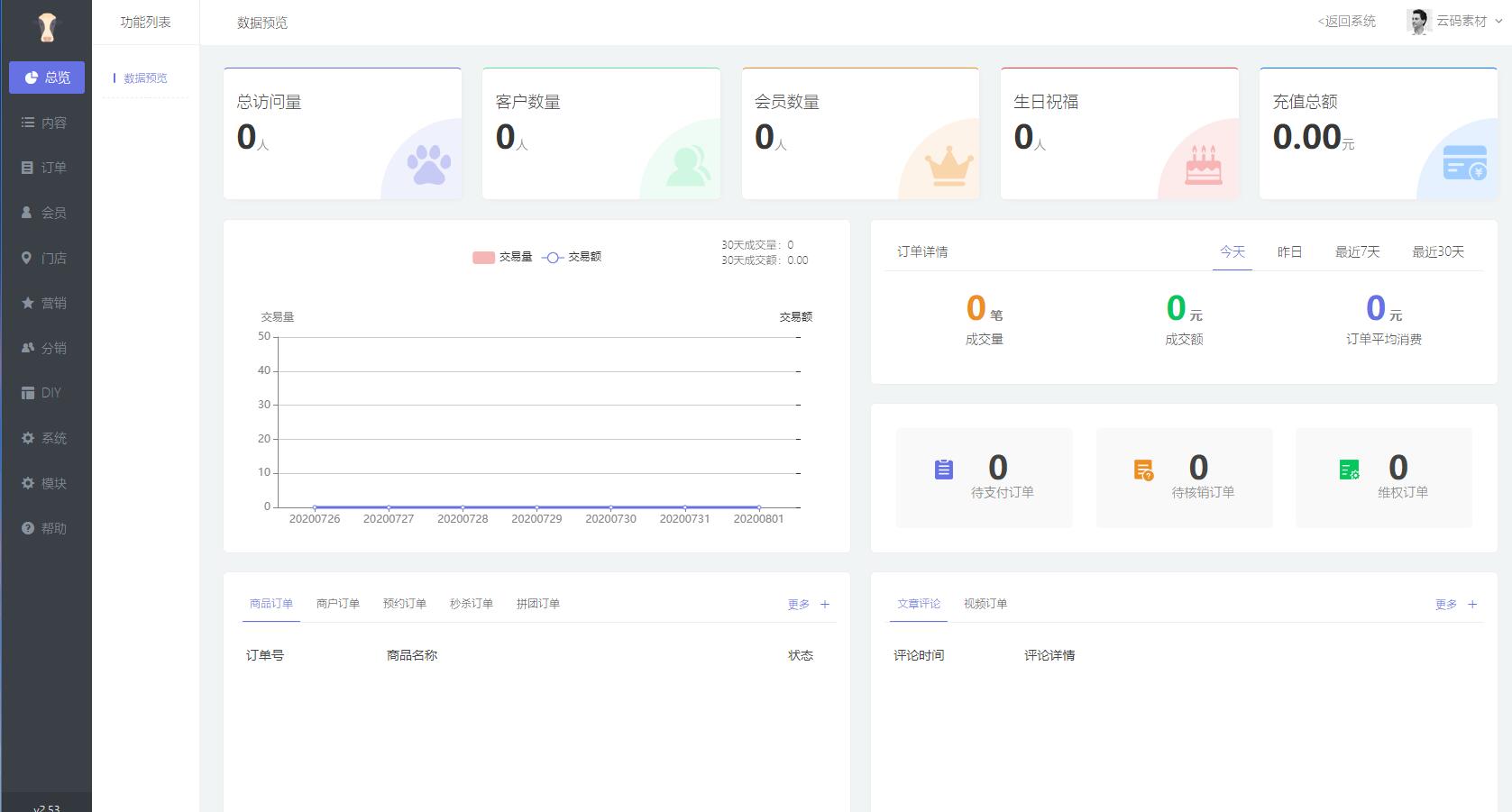The image size is (1512, 812).
Task: Click plus icon in comments panel header
Action: pyautogui.click(x=1472, y=604)
